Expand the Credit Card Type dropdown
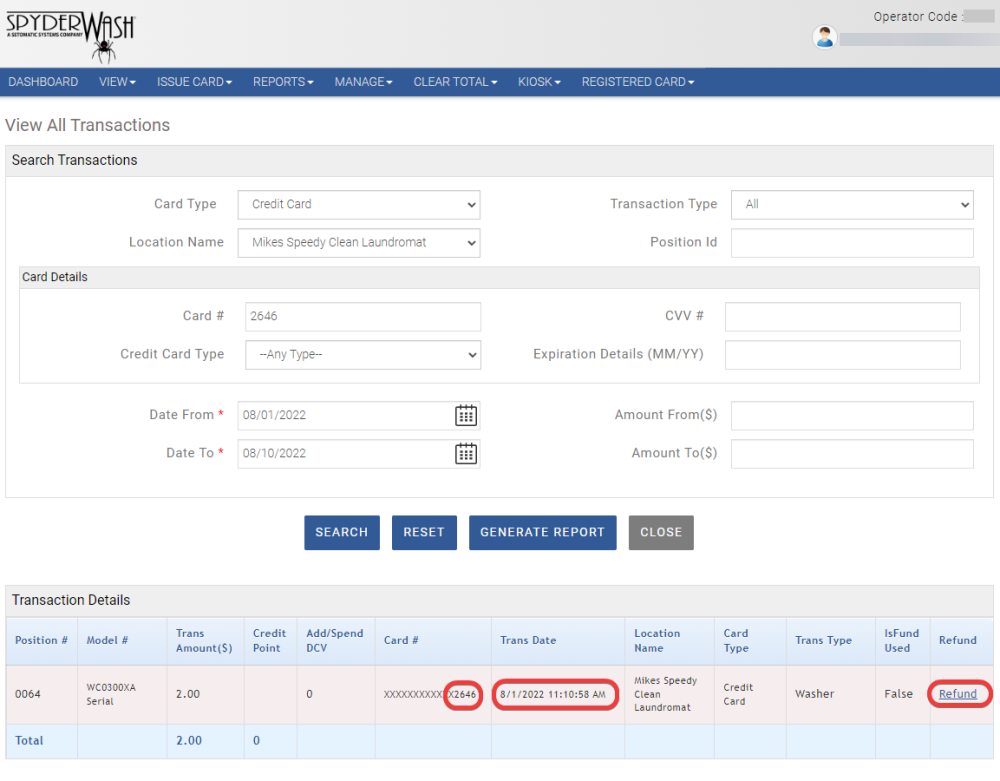The width and height of the screenshot is (1000, 781). [x=363, y=355]
